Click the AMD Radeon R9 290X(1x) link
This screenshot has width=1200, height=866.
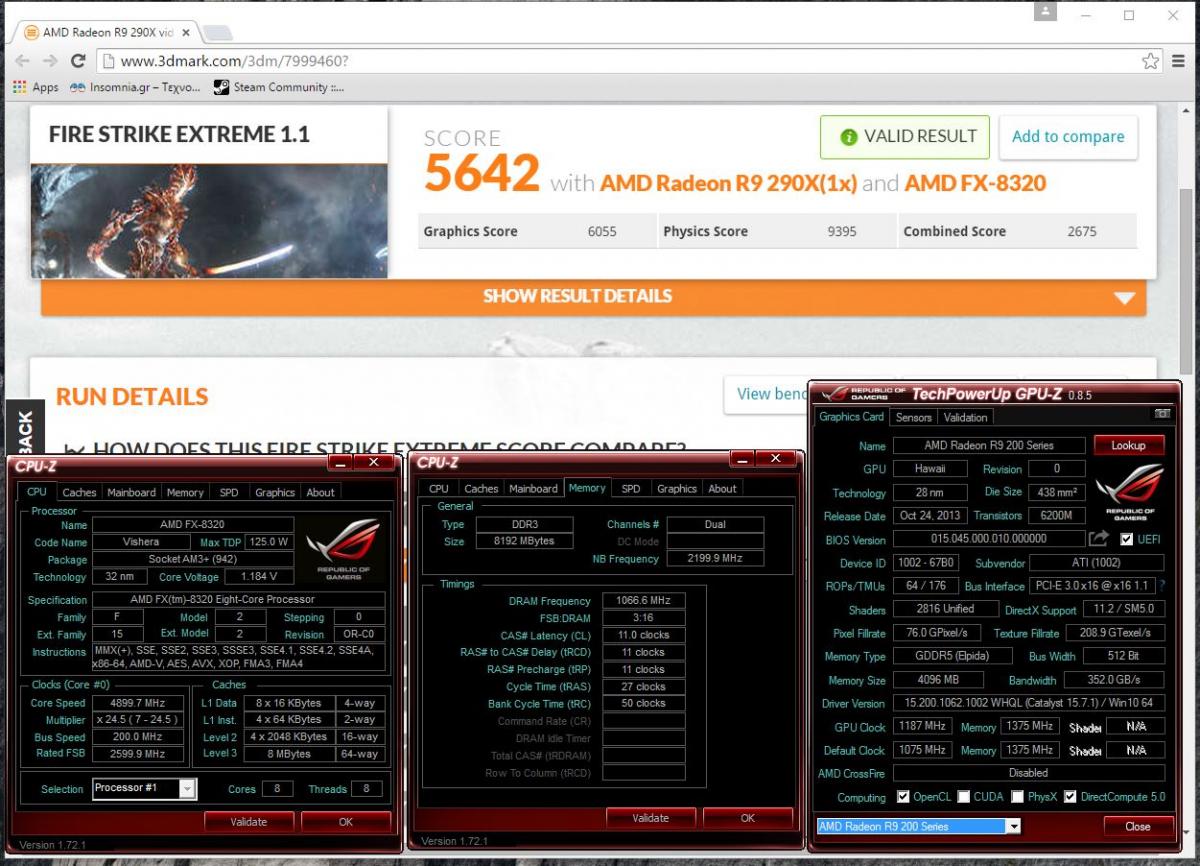[728, 183]
